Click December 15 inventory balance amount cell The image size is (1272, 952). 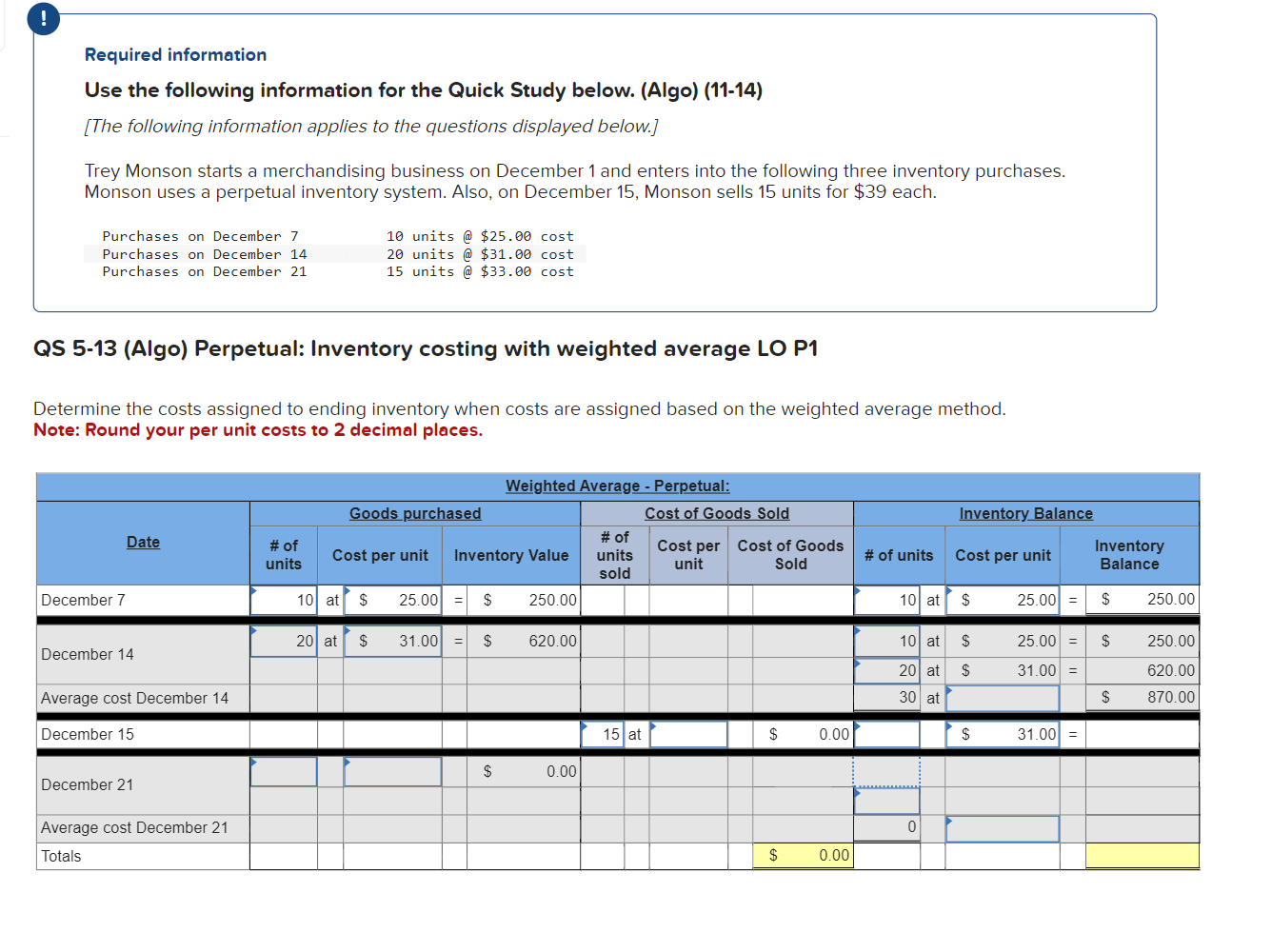(1143, 734)
